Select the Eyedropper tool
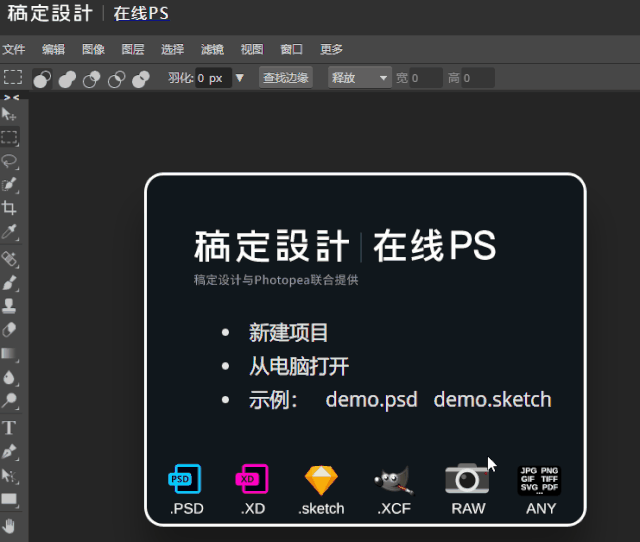This screenshot has height=542, width=640. (10, 232)
